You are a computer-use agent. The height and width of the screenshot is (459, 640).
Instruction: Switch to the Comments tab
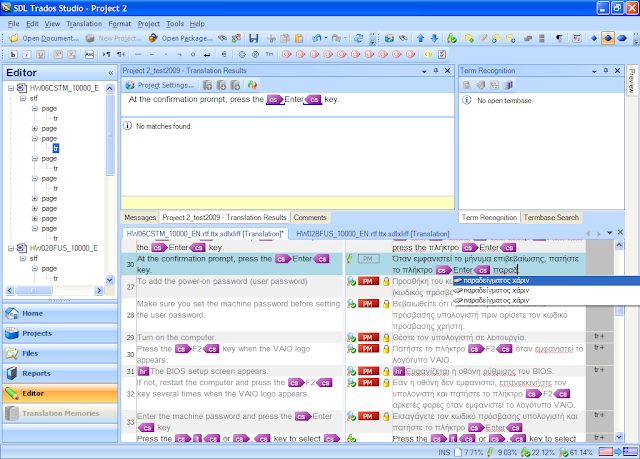click(310, 217)
